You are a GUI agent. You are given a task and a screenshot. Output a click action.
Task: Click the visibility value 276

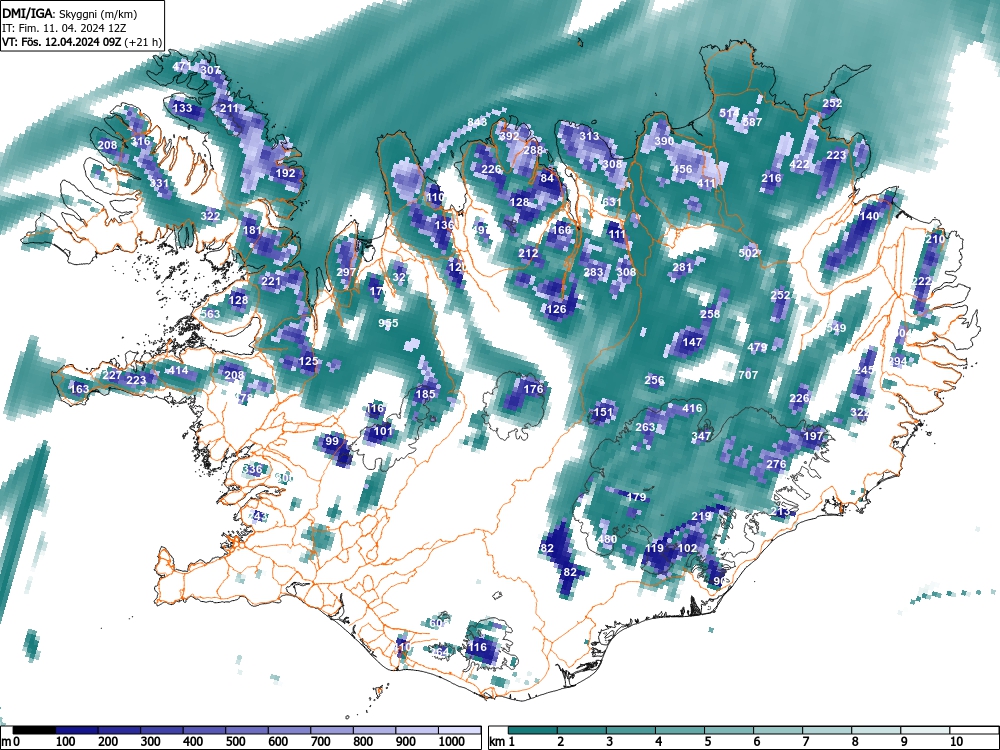(x=776, y=464)
